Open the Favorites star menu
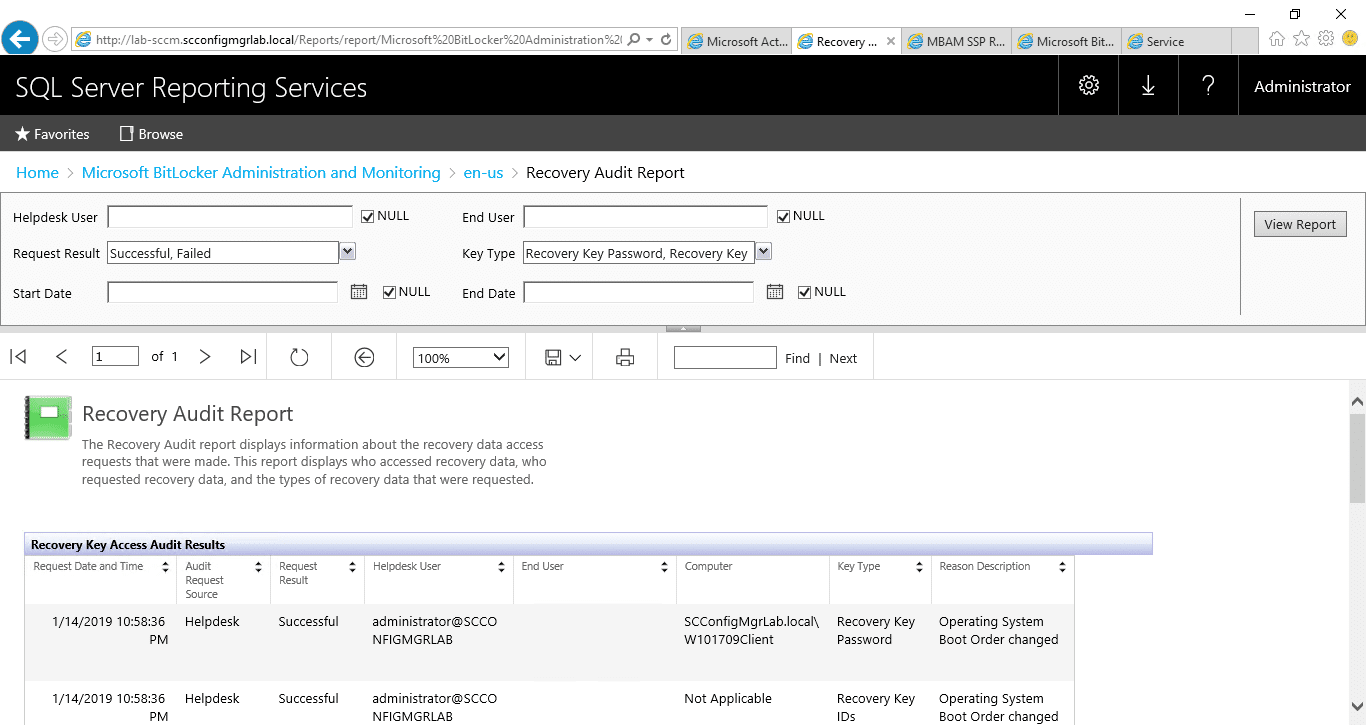The height and width of the screenshot is (725, 1366). point(52,134)
